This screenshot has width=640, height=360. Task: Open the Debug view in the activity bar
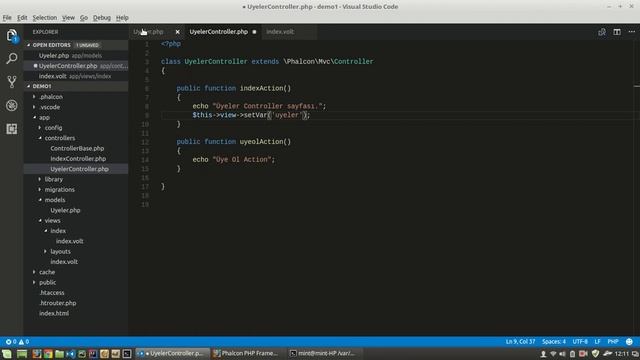pos(12,105)
